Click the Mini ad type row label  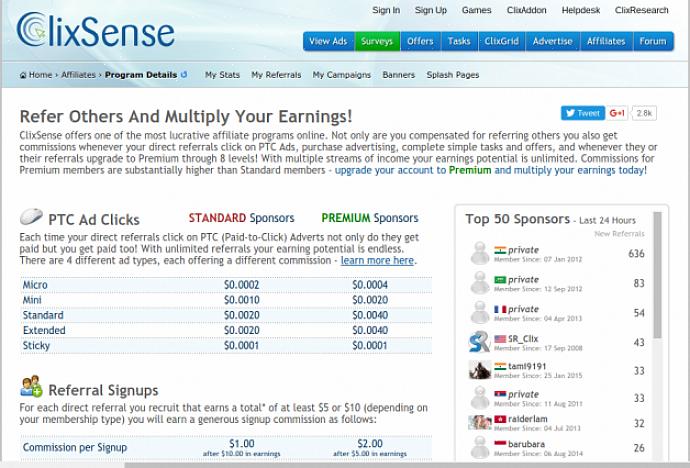[32, 300]
